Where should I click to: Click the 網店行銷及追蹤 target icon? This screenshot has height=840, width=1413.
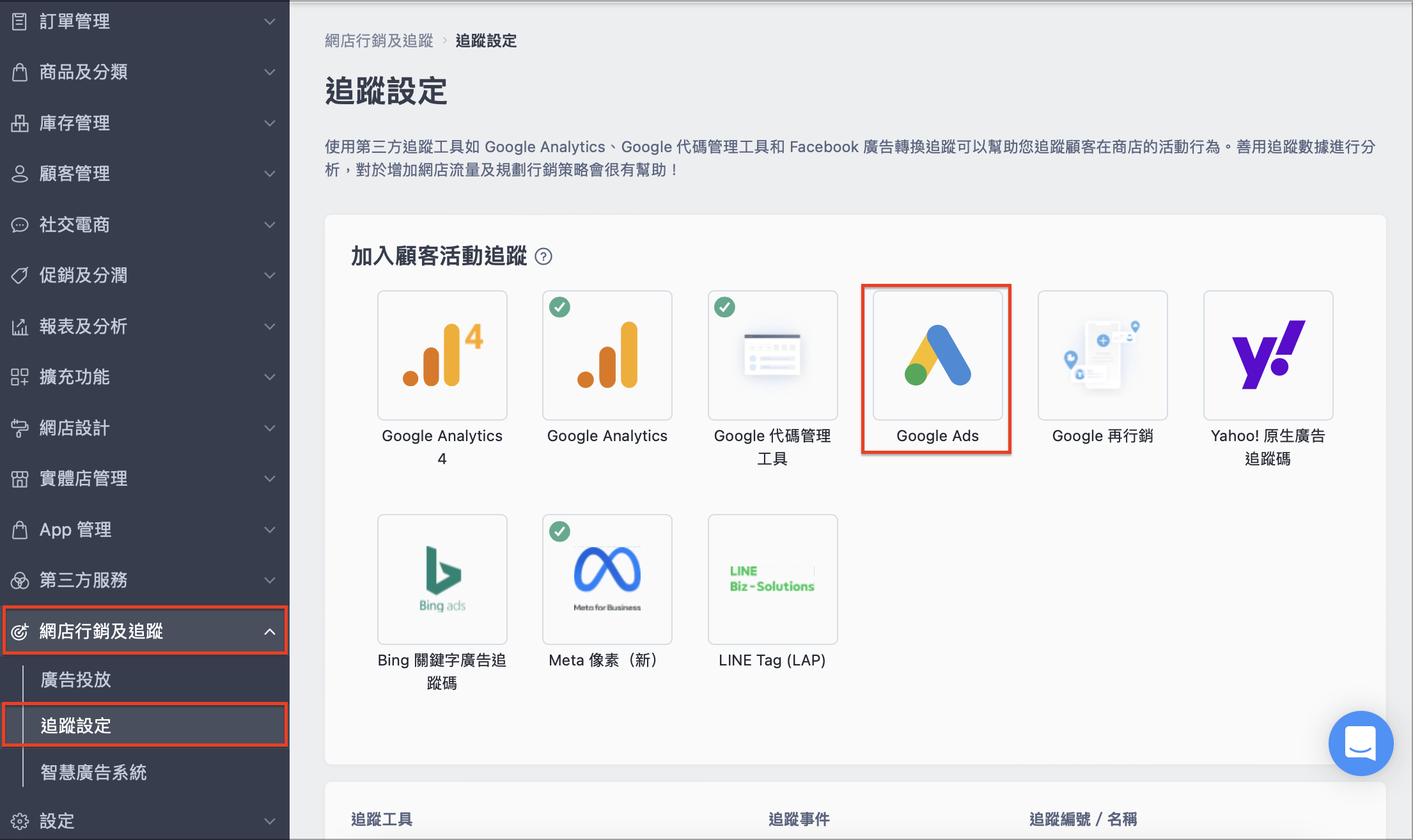coord(20,631)
